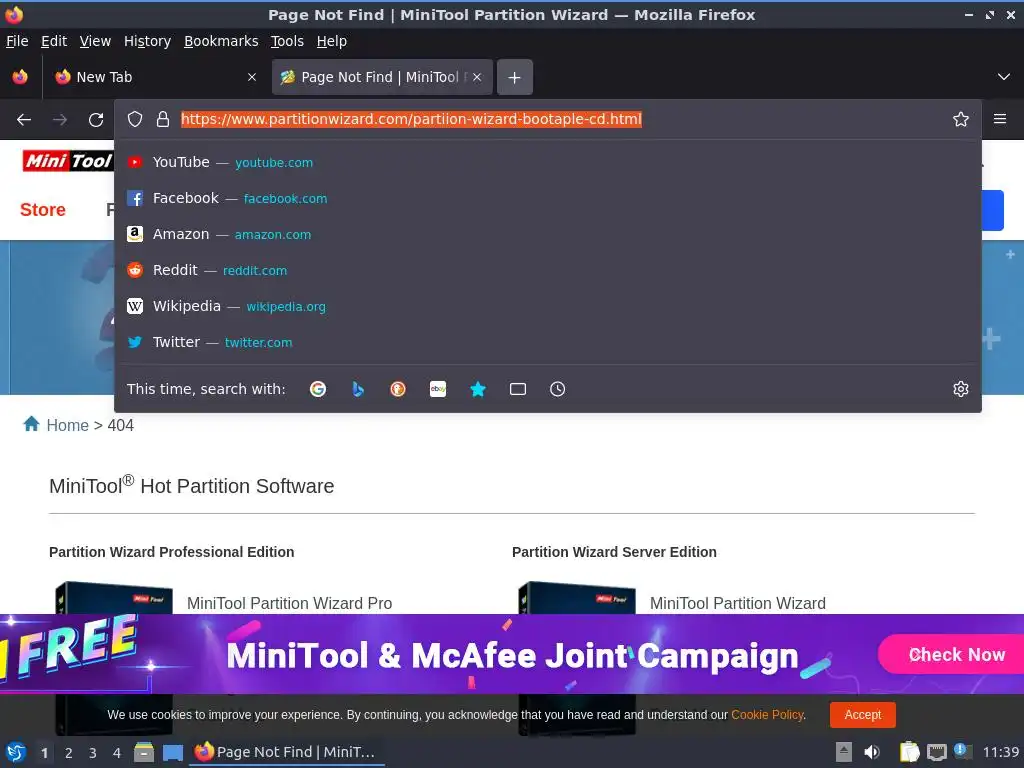Open the tracking protection shield icon

135,120
